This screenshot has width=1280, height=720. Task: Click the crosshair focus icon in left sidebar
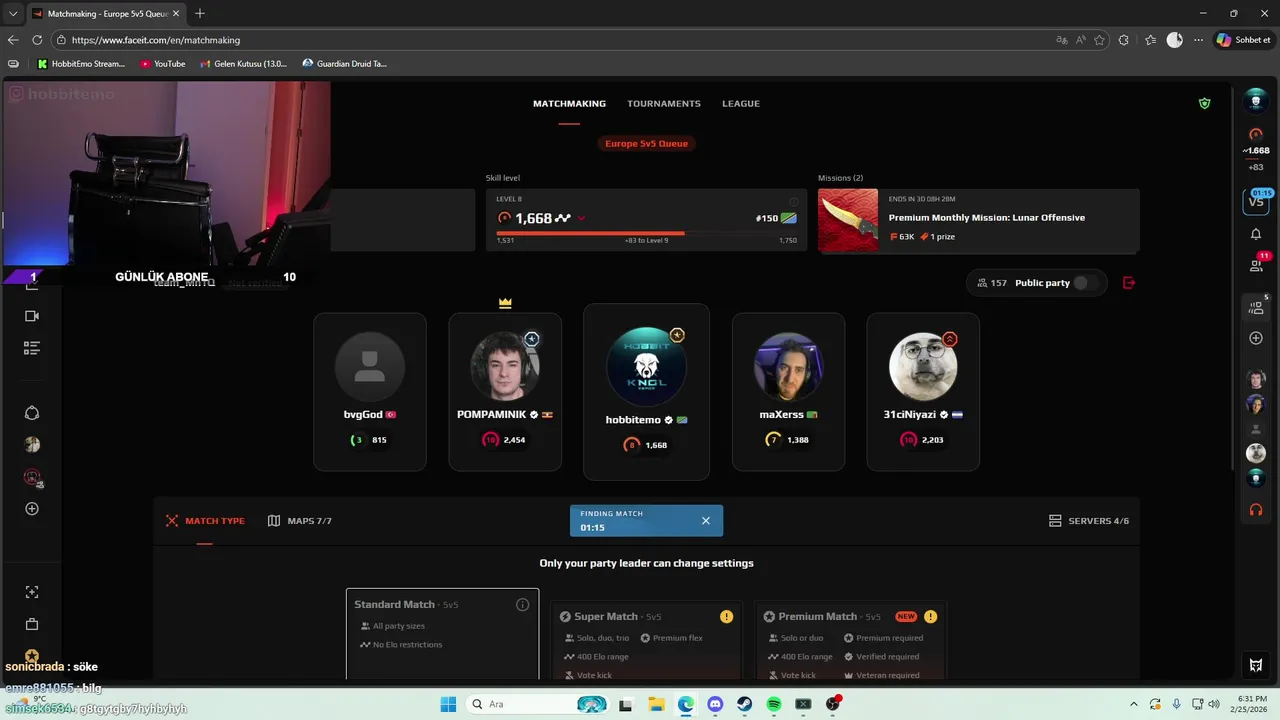click(32, 592)
